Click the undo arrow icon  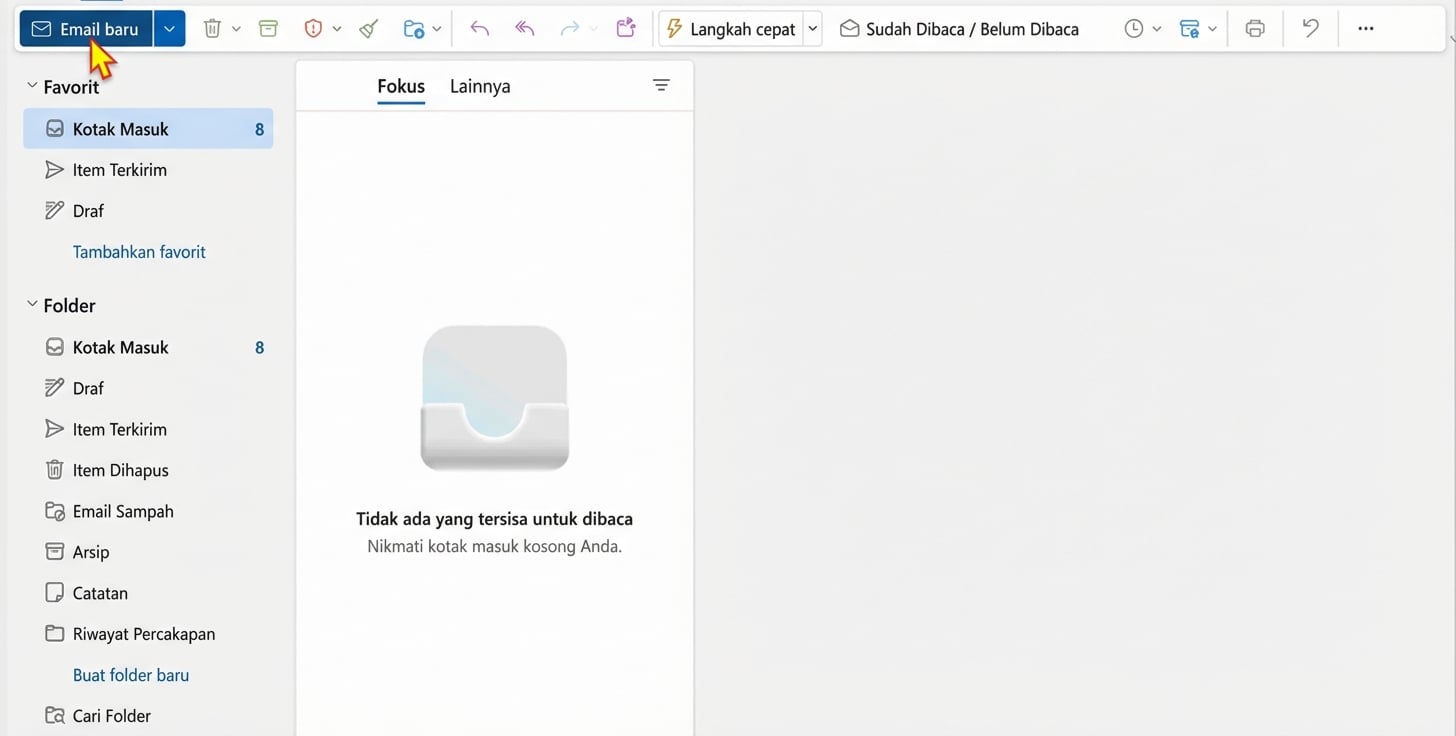[1310, 29]
